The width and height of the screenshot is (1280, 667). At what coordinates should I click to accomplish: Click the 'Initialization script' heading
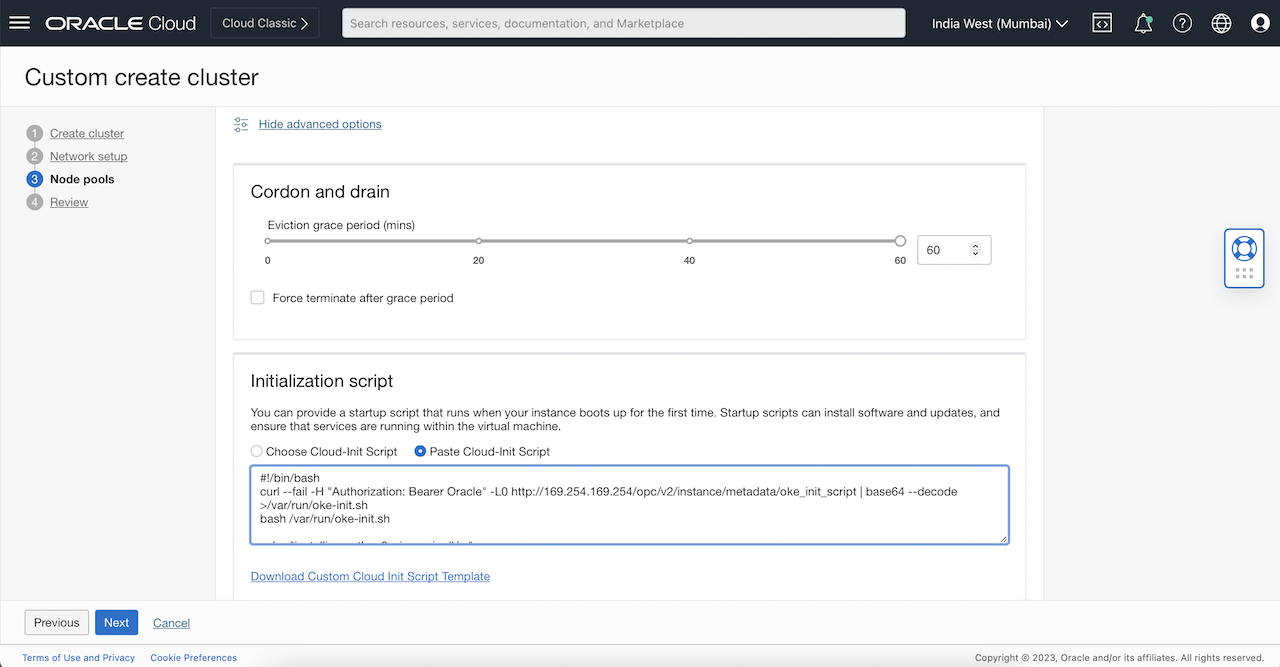322,381
